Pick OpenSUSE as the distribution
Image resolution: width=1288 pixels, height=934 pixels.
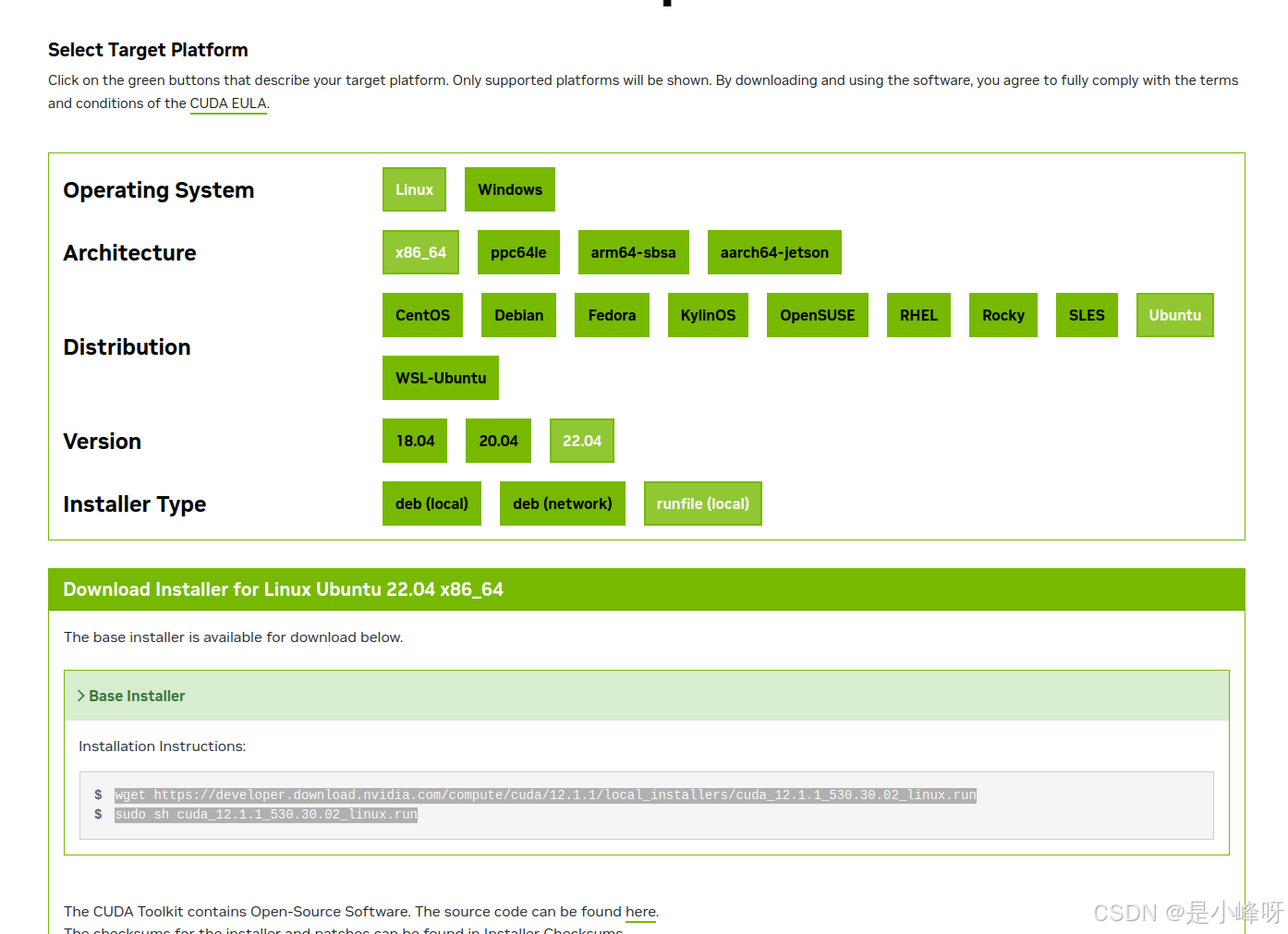tap(818, 315)
